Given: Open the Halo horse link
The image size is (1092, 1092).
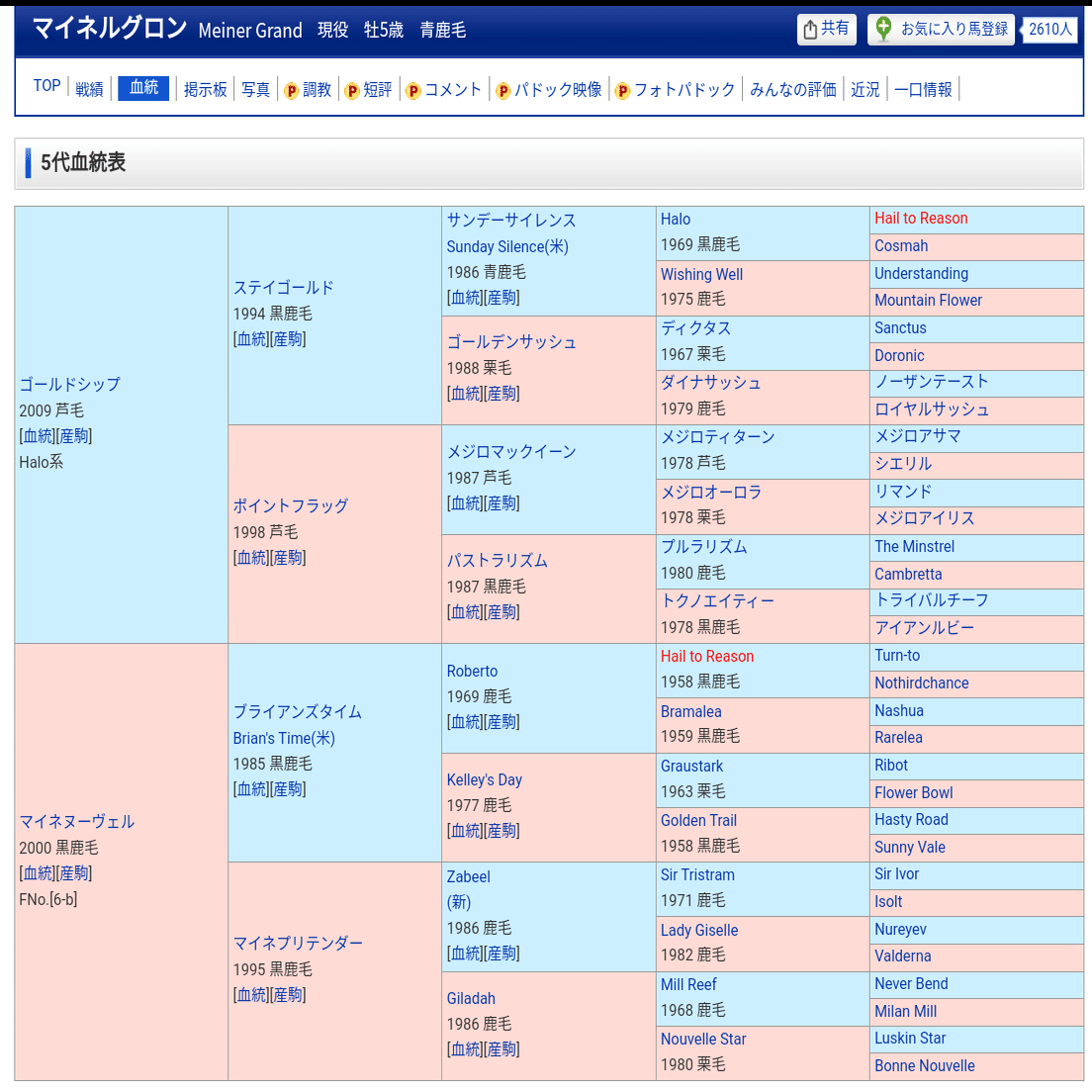Looking at the screenshot, I should [x=676, y=219].
